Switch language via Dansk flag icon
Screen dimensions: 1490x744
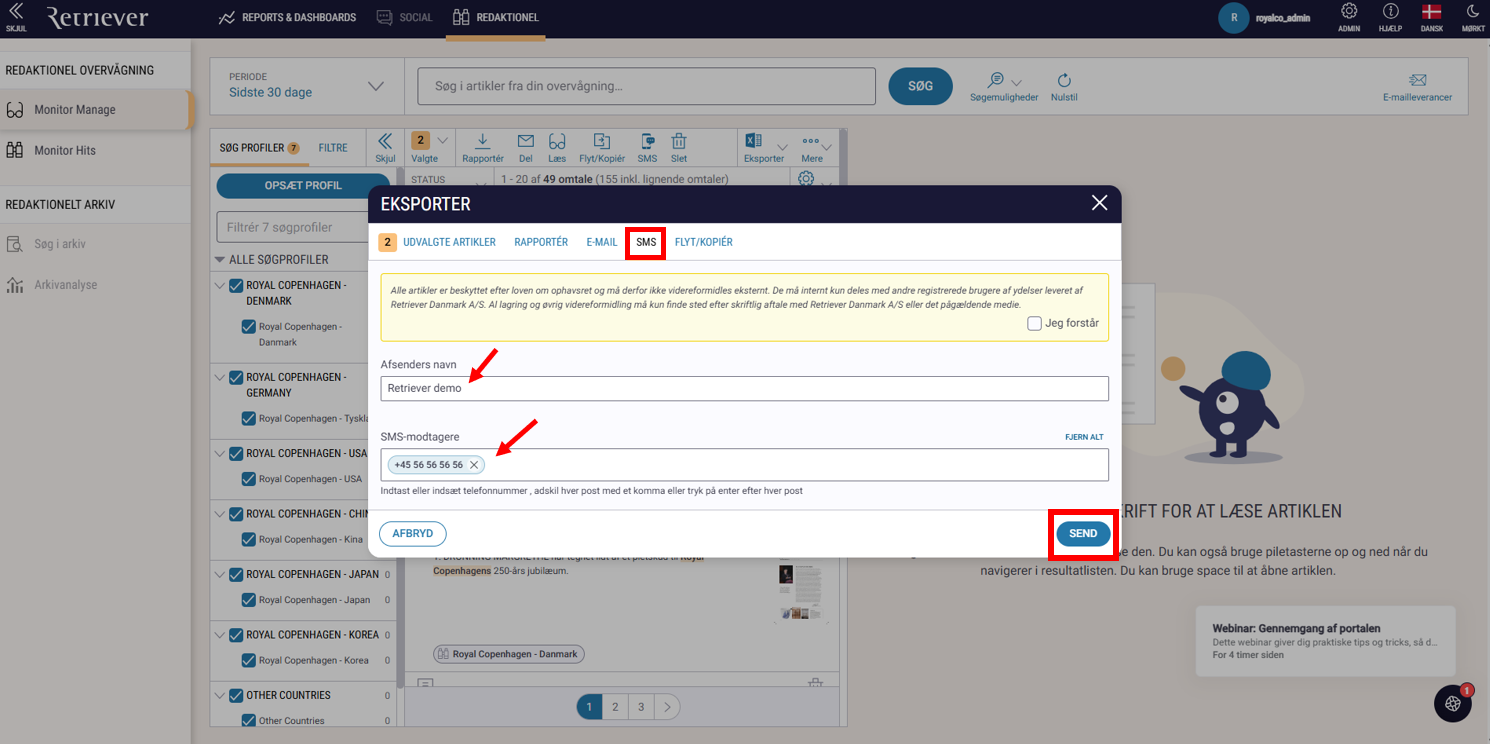point(1431,11)
